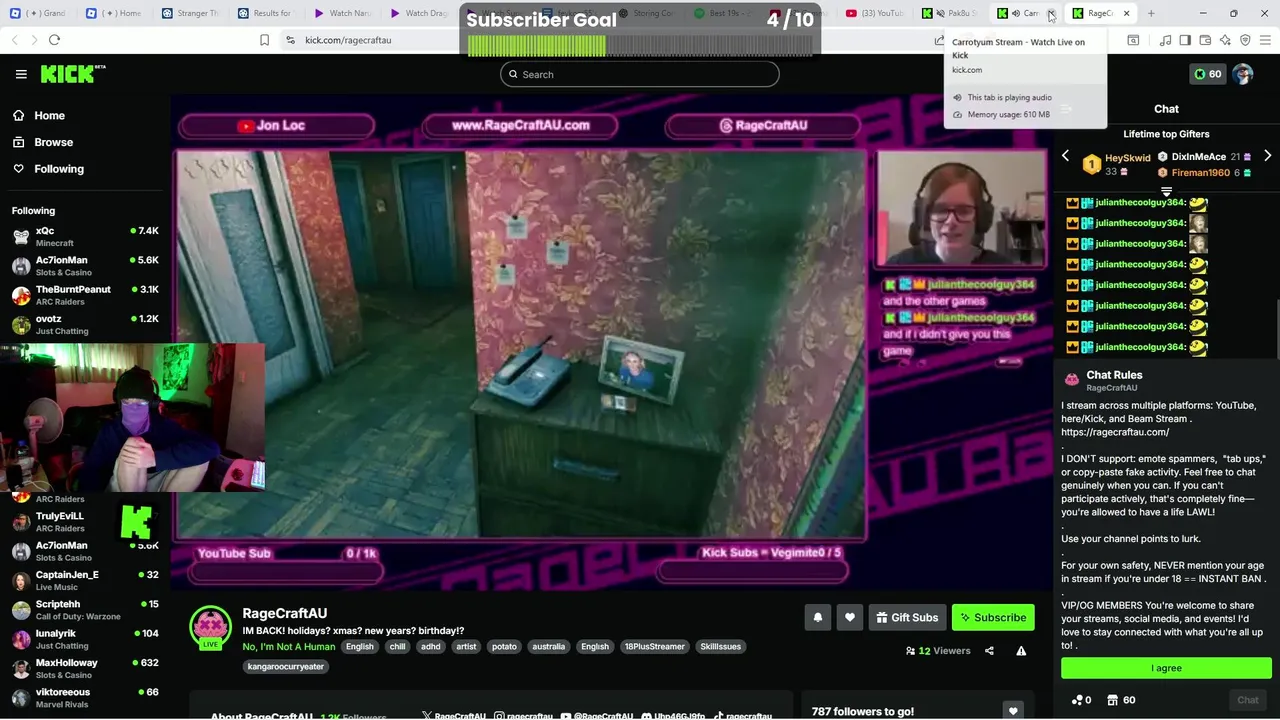Reload the page

[54, 40]
